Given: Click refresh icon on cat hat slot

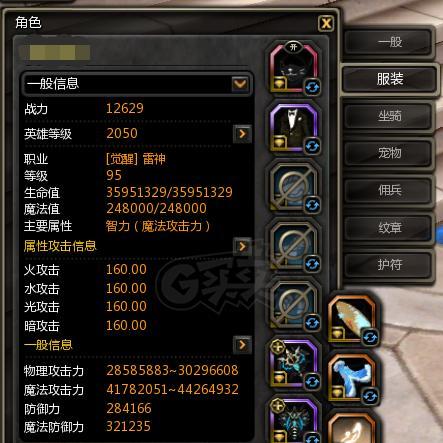Looking at the screenshot, I should click(312, 88).
